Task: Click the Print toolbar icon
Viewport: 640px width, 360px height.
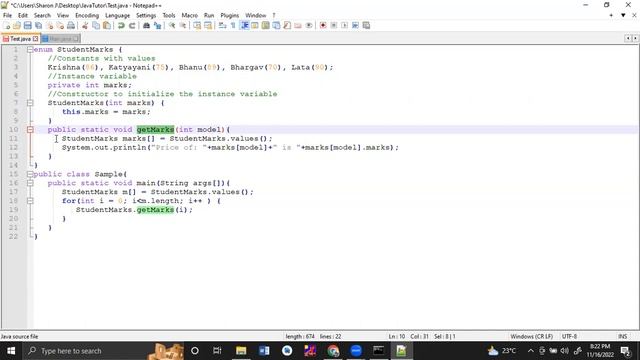Action: click(71, 26)
